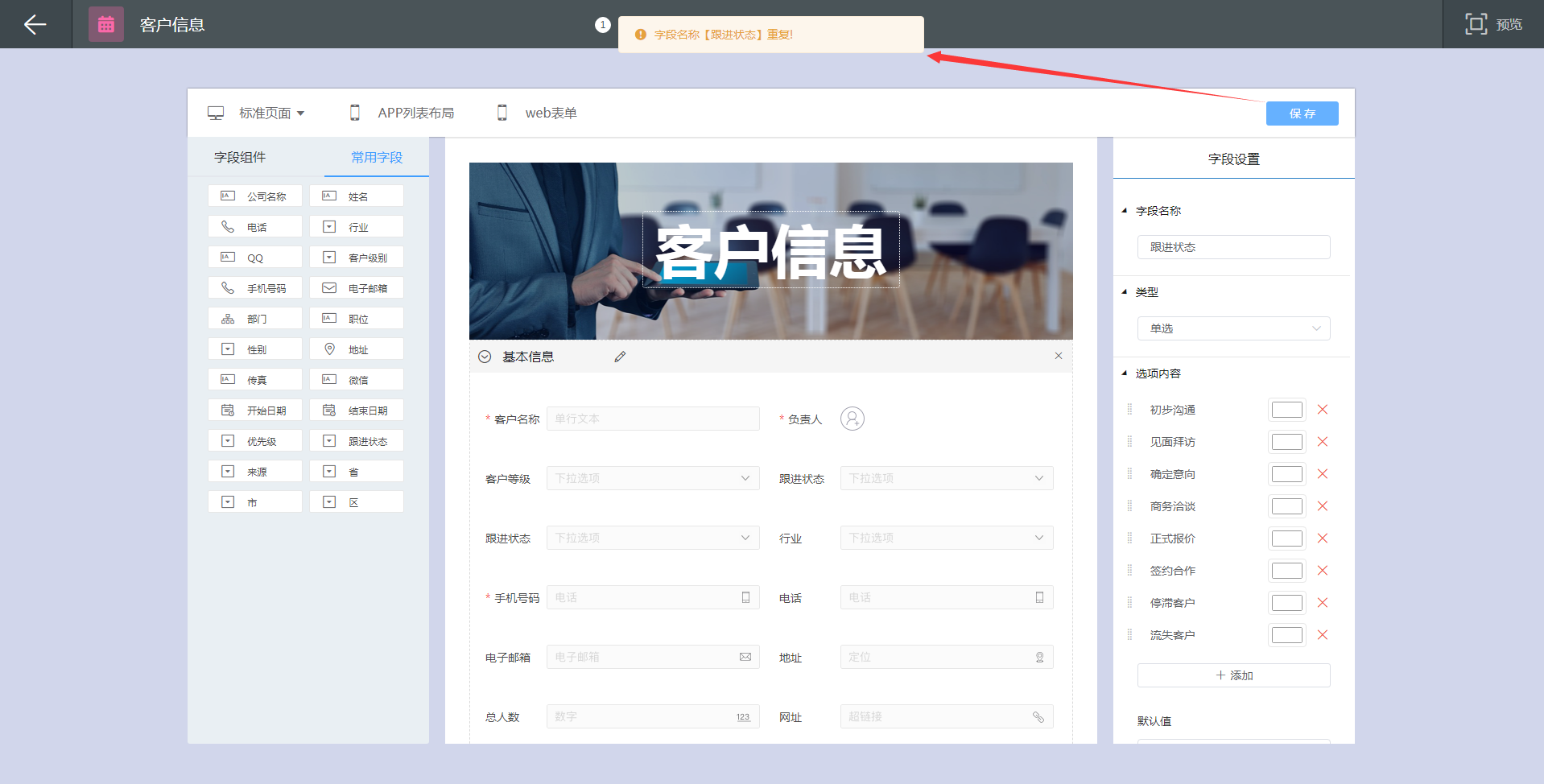Open the 类型 单选 dropdown
The height and width of the screenshot is (784, 1544).
click(x=1233, y=328)
